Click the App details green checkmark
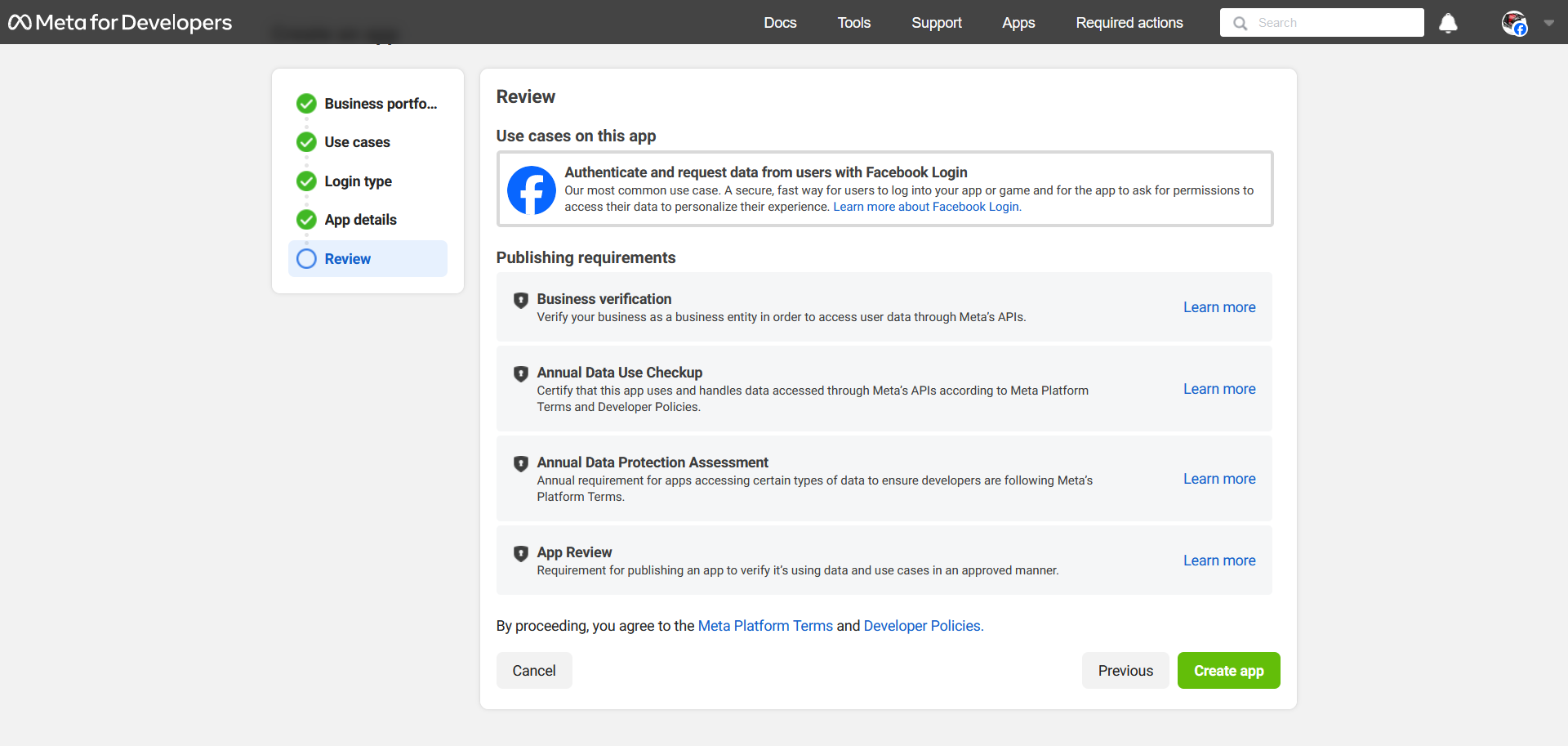This screenshot has height=746, width=1568. 306,220
